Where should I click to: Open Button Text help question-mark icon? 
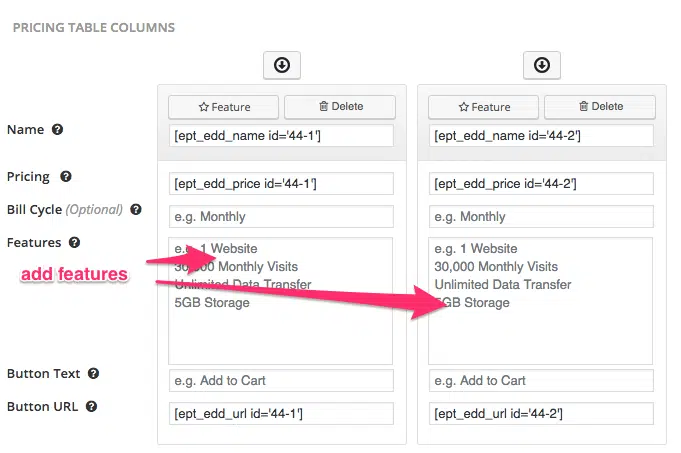pyautogui.click(x=93, y=374)
